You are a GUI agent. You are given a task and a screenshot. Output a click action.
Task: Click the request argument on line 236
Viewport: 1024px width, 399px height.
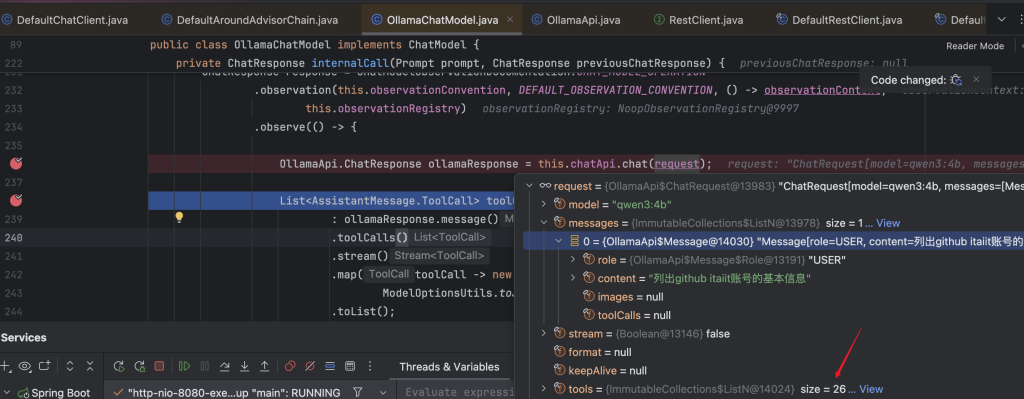677,163
